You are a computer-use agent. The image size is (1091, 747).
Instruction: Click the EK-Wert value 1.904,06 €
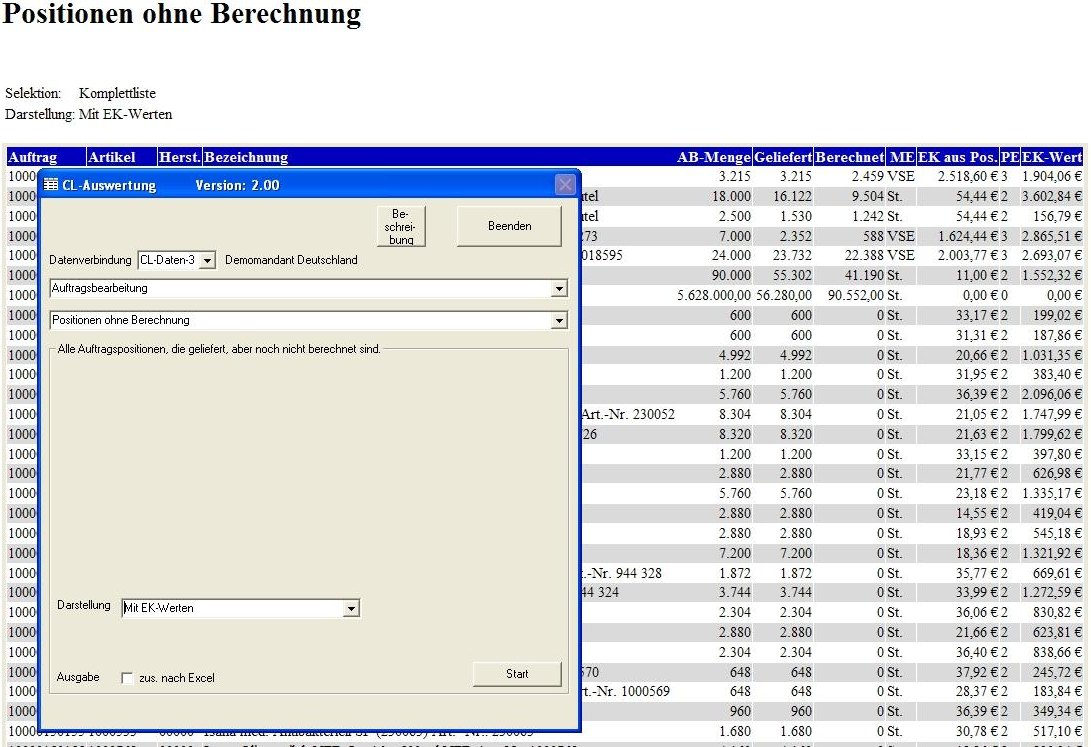1052,177
